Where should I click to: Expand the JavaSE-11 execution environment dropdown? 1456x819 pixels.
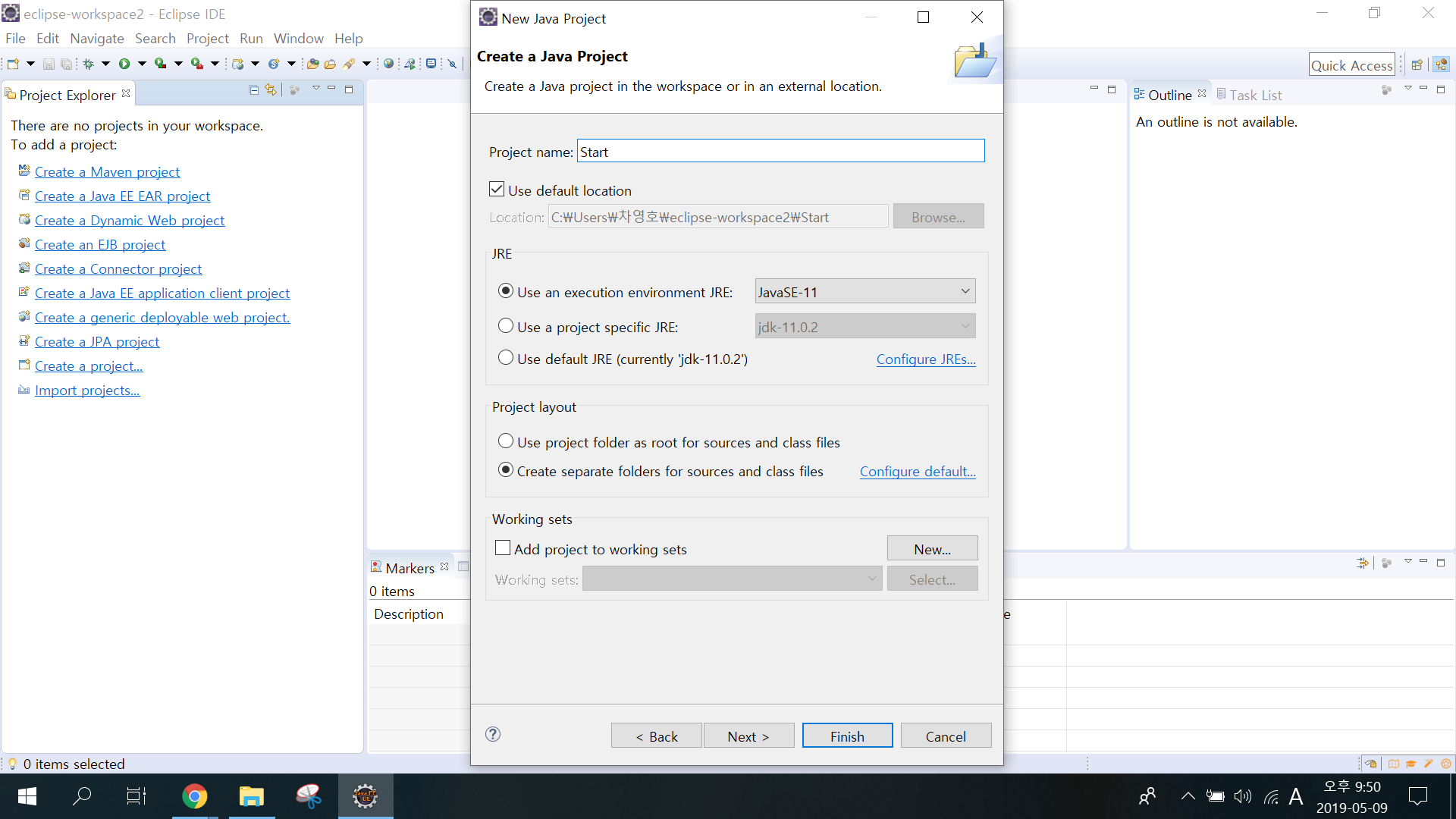(x=965, y=292)
